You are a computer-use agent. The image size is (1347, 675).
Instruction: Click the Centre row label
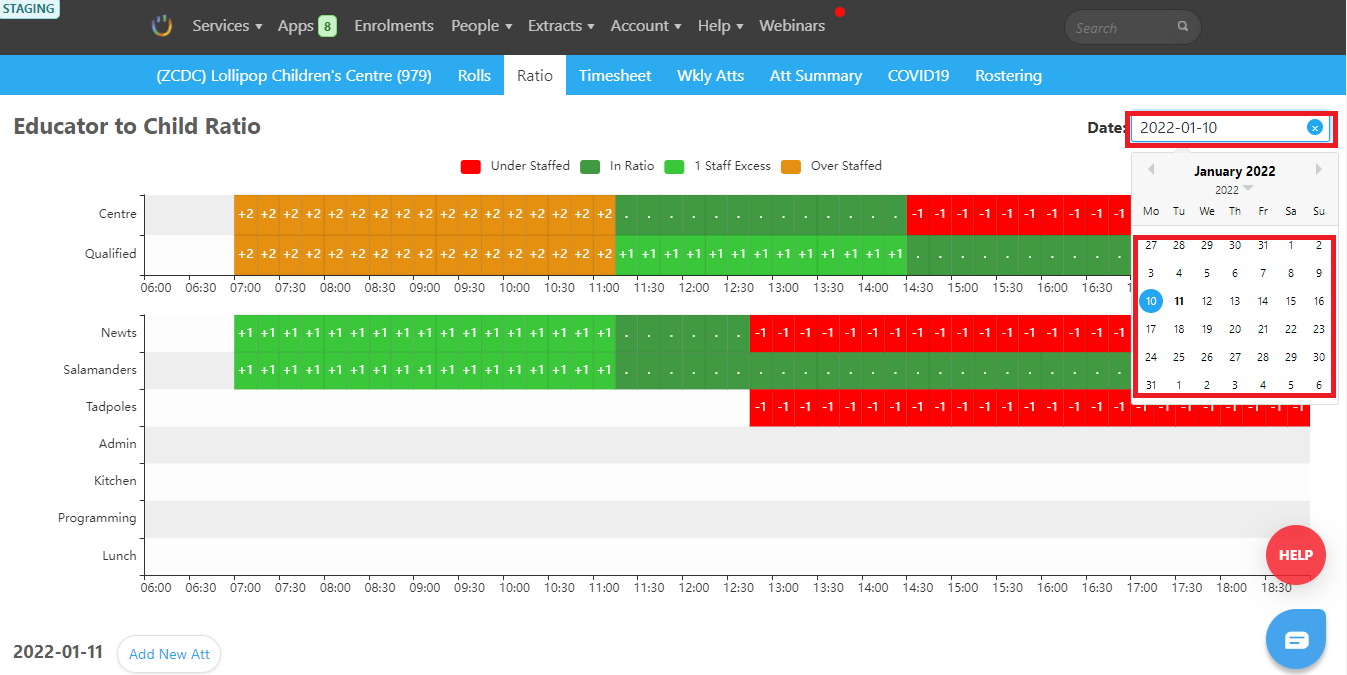tap(118, 214)
